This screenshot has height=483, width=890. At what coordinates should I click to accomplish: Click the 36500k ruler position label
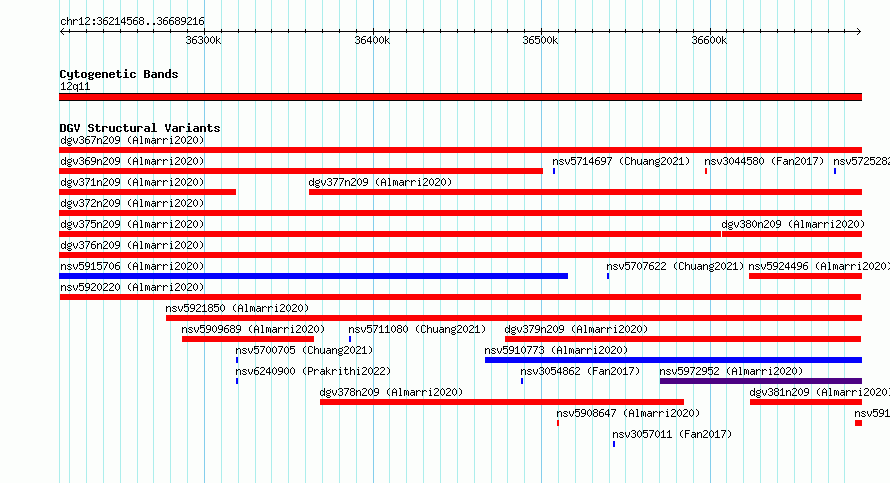coord(540,40)
